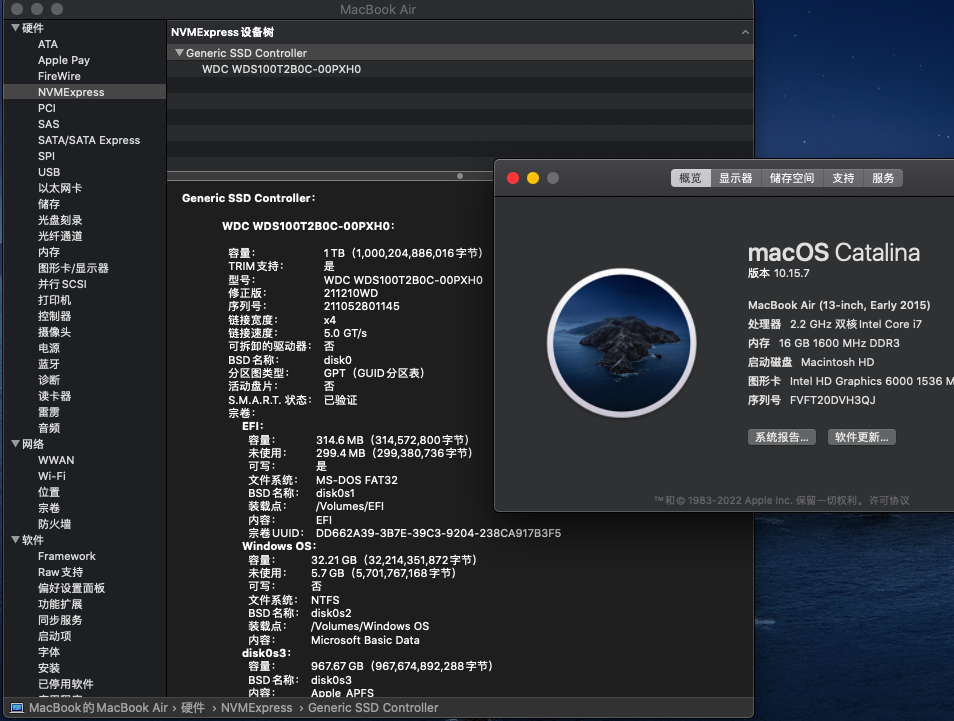Image resolution: width=954 pixels, height=721 pixels.
Task: Open USB hardware section
Action: (49, 172)
